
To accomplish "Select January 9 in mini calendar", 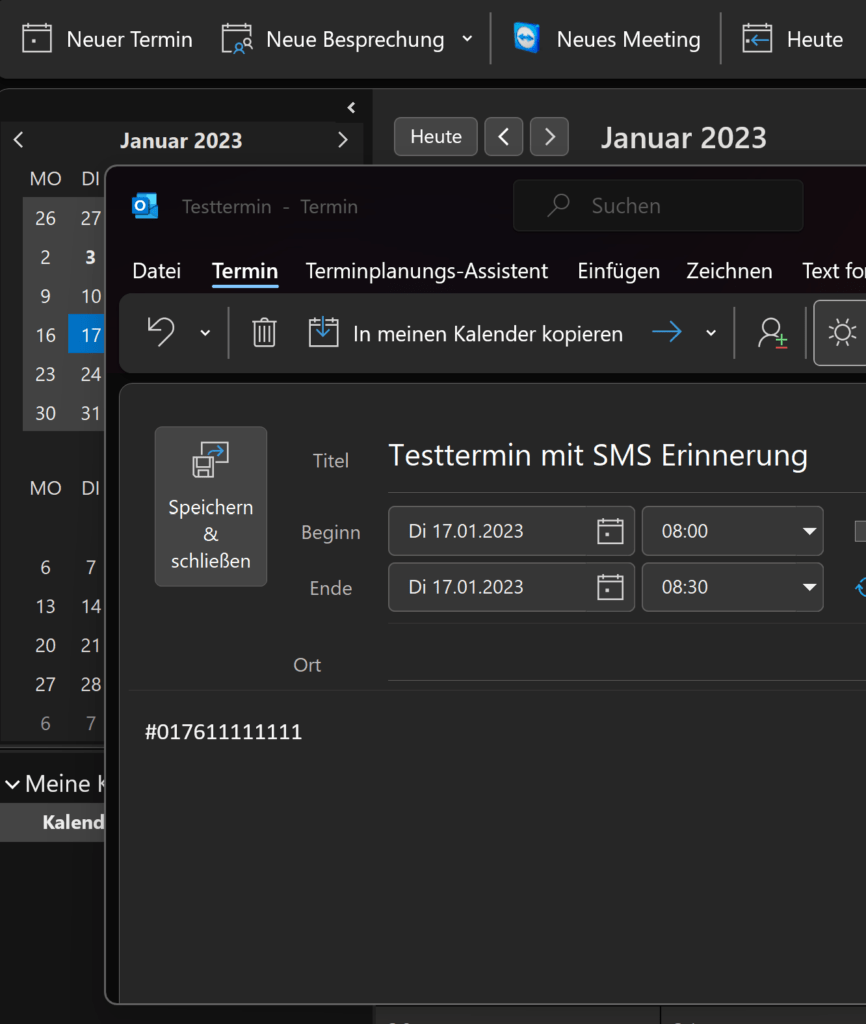I will (x=45, y=296).
